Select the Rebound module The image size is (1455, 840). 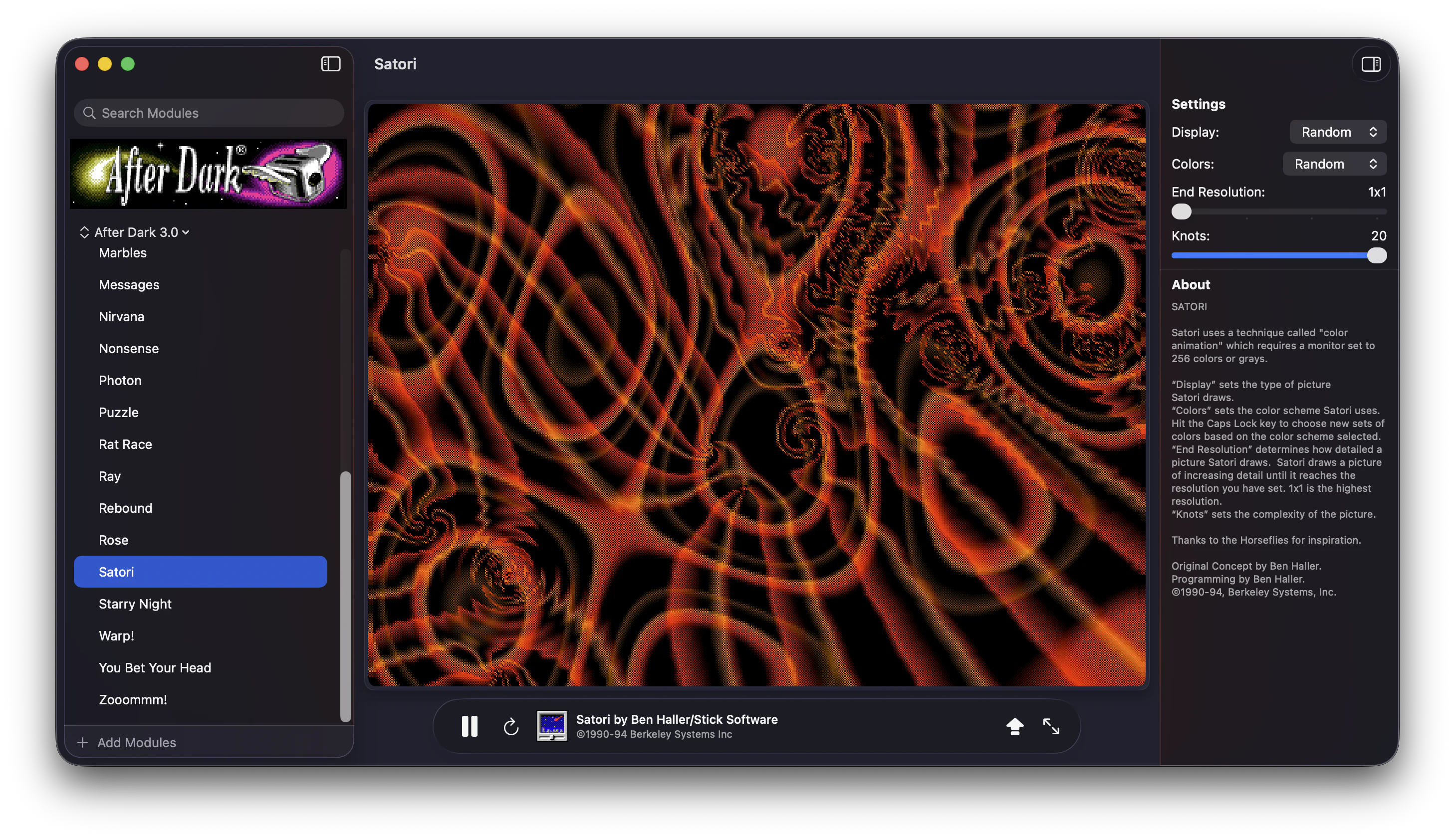(x=200, y=508)
